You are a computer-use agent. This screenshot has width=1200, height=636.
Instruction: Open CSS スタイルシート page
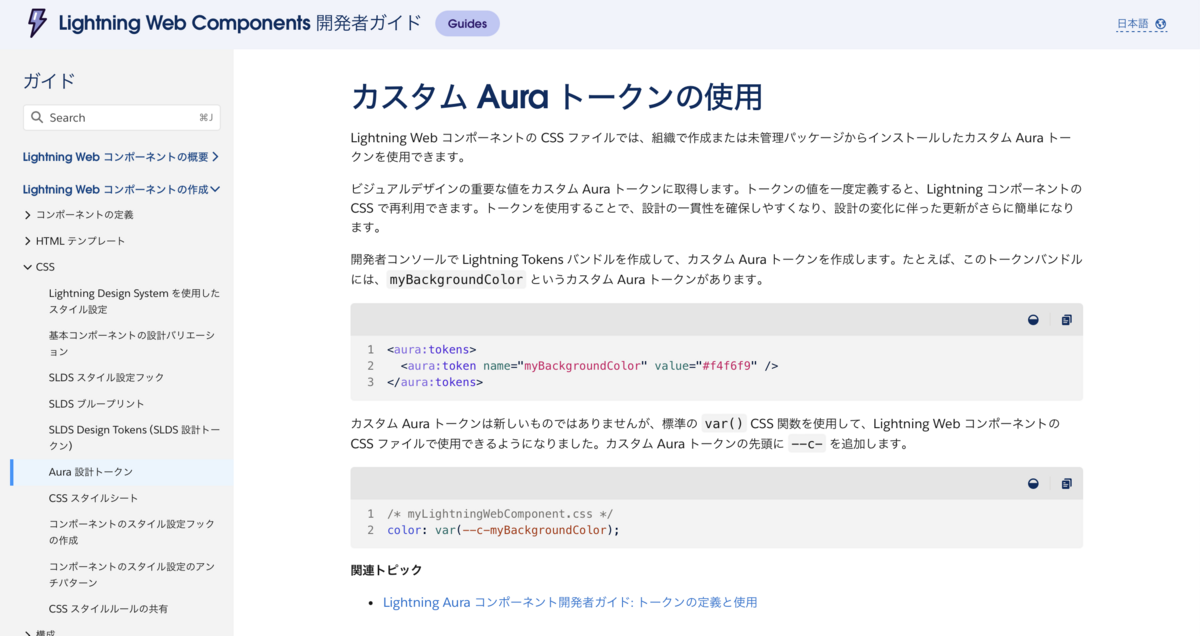pos(93,498)
